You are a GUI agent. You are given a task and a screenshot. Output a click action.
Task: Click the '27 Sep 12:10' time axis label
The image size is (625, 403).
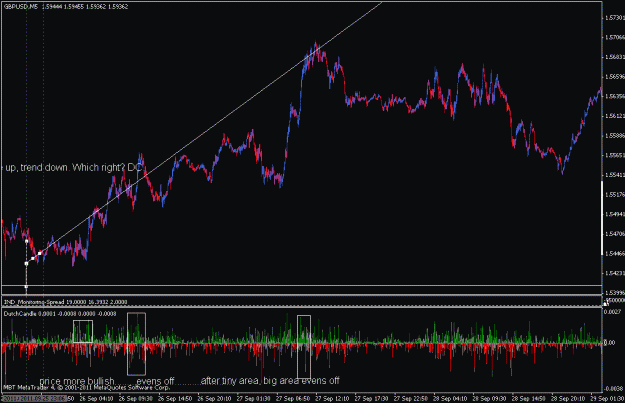click(332, 399)
